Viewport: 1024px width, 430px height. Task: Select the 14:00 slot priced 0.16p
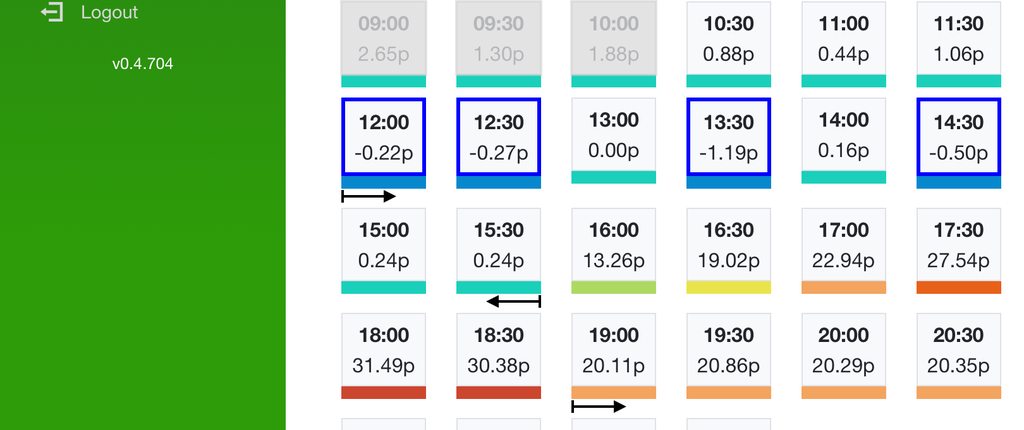point(843,135)
